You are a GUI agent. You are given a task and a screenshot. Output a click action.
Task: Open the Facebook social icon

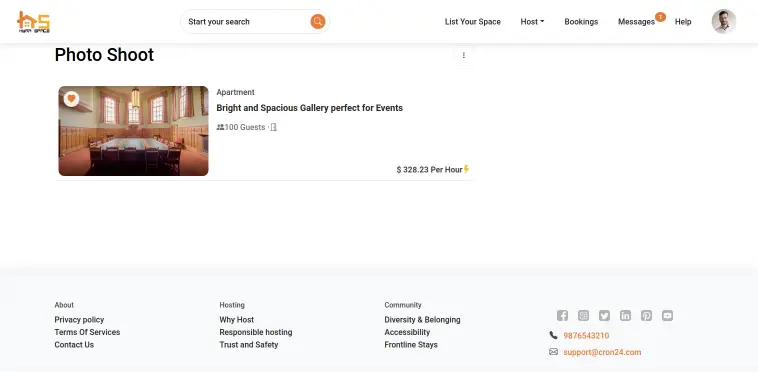(562, 315)
